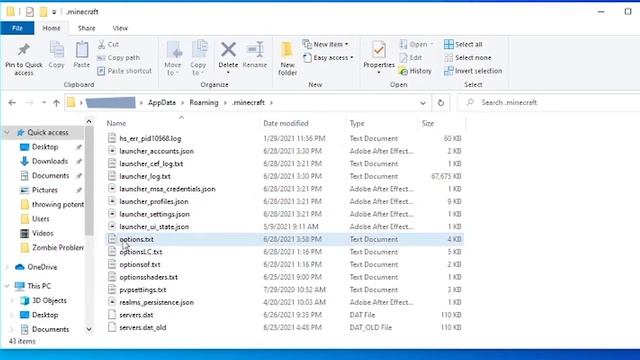Select realms_persistence.json file icon
Viewport: 640px width, 360px height.
click(x=112, y=302)
